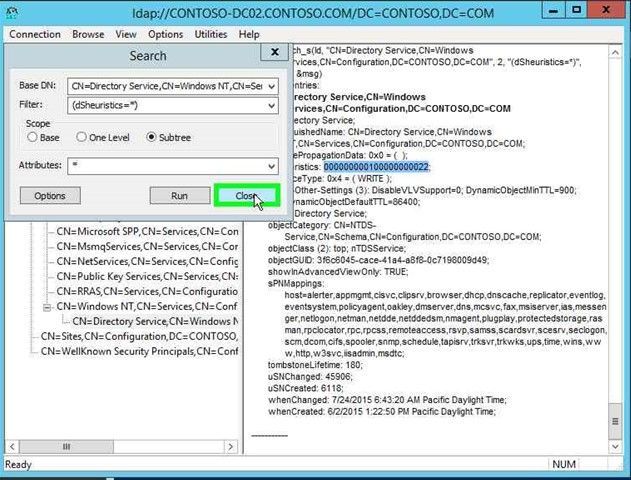Click the objectGUID value line

pos(378,260)
